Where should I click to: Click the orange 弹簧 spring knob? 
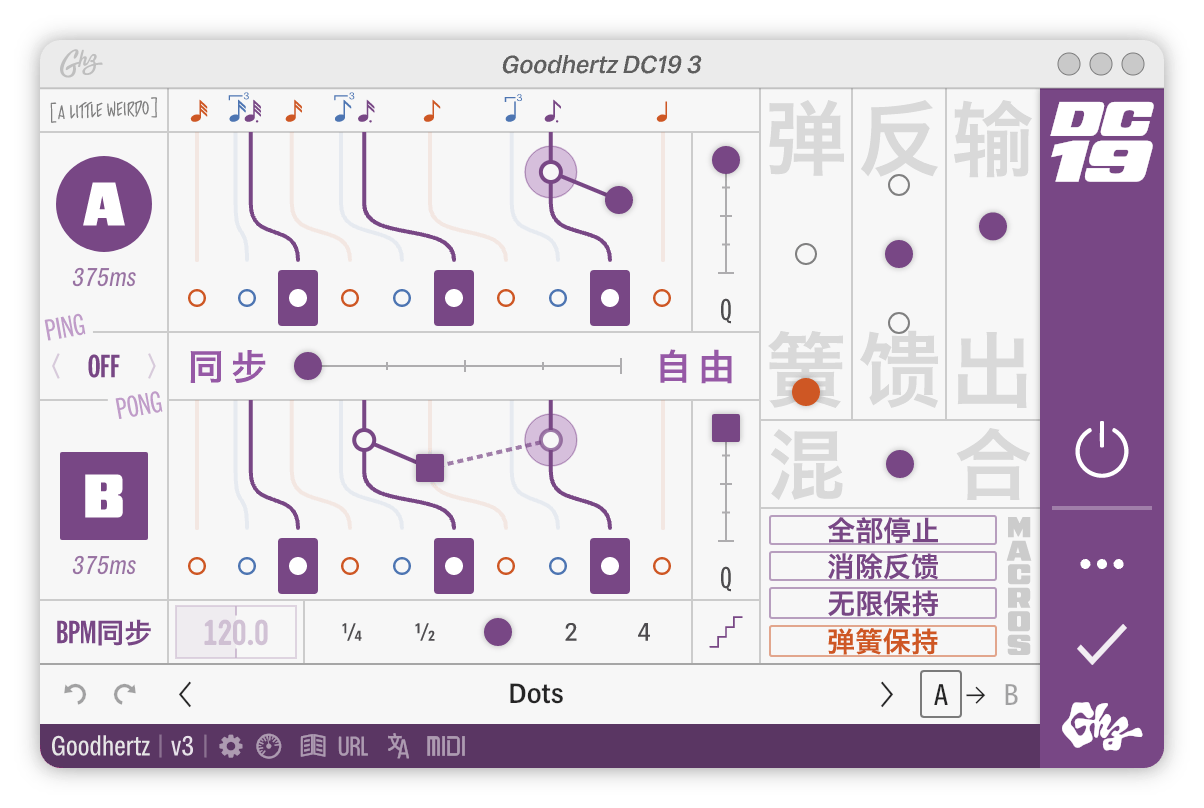[806, 392]
